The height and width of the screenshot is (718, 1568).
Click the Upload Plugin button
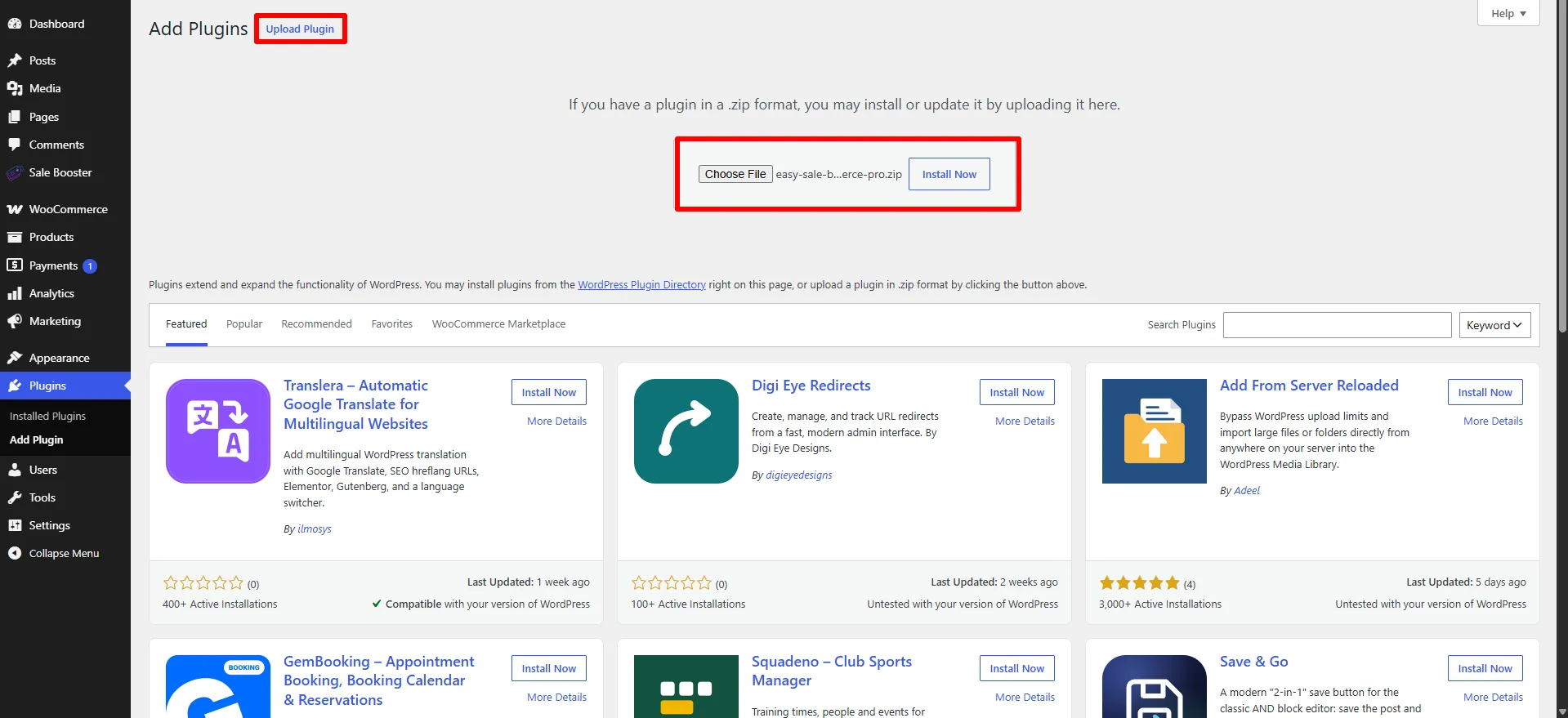click(300, 29)
